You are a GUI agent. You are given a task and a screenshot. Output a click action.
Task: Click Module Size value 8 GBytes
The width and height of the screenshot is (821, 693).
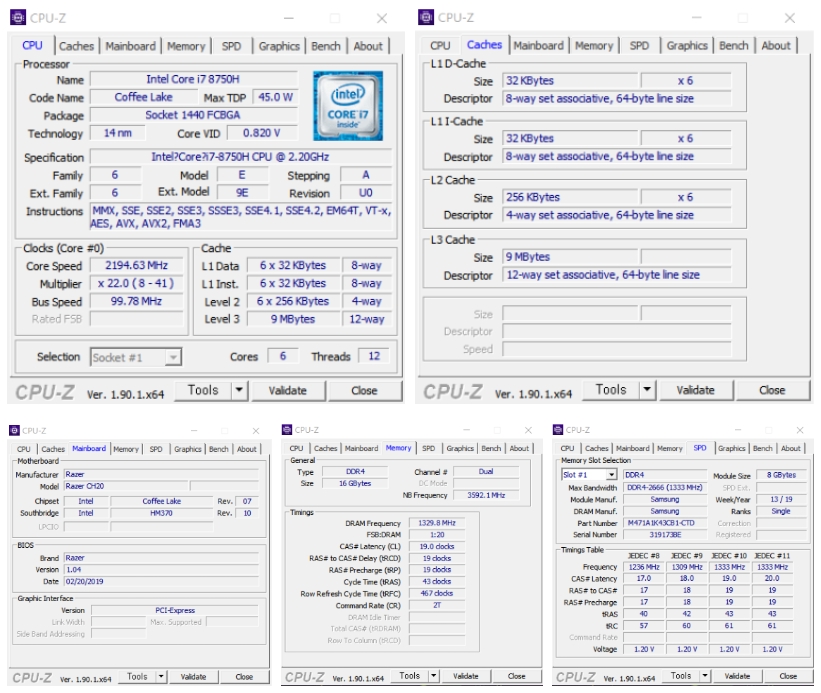click(781, 475)
